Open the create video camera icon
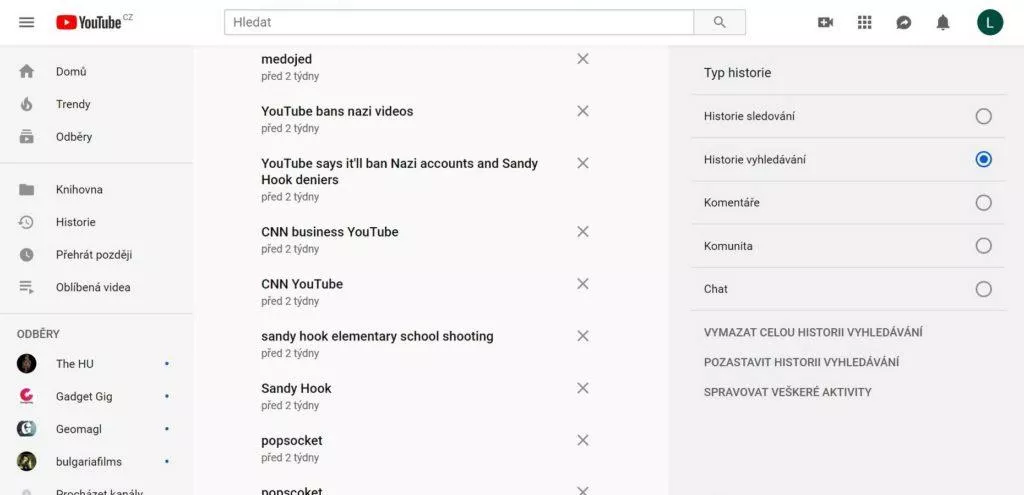Screen dimensions: 1024x495 click(825, 22)
